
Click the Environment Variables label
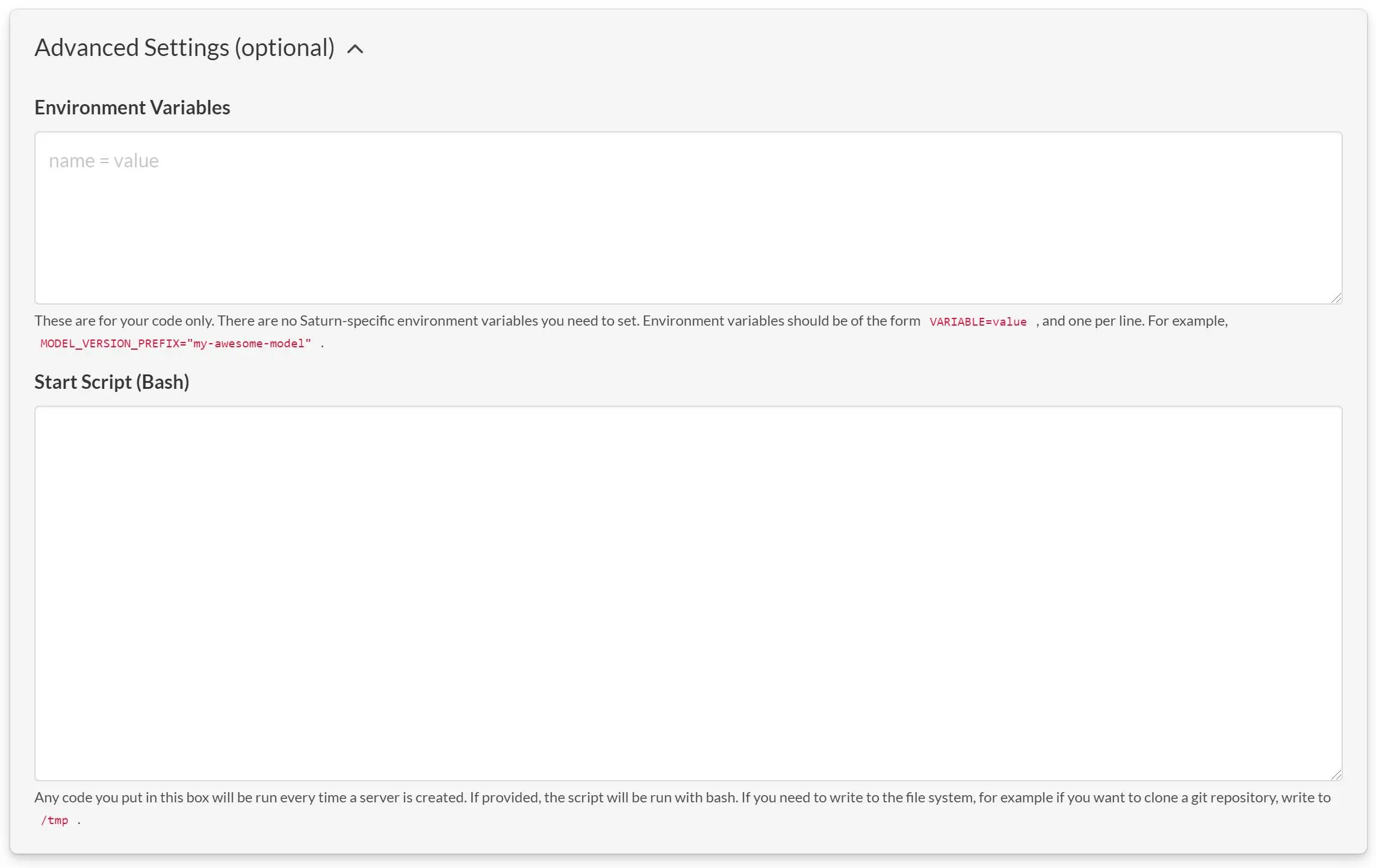tap(132, 108)
